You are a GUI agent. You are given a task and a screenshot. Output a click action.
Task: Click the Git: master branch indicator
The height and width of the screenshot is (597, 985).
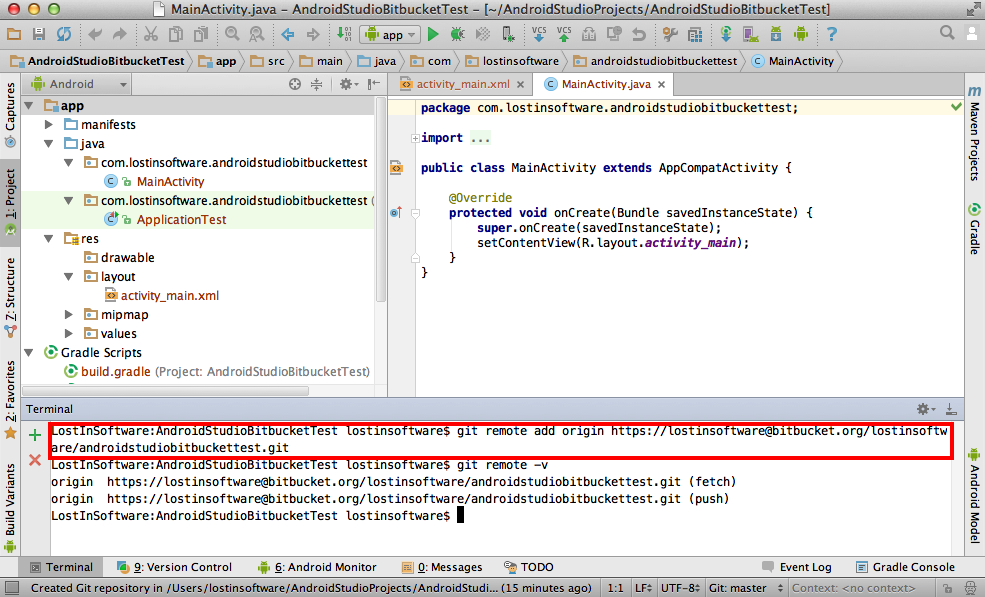click(738, 588)
